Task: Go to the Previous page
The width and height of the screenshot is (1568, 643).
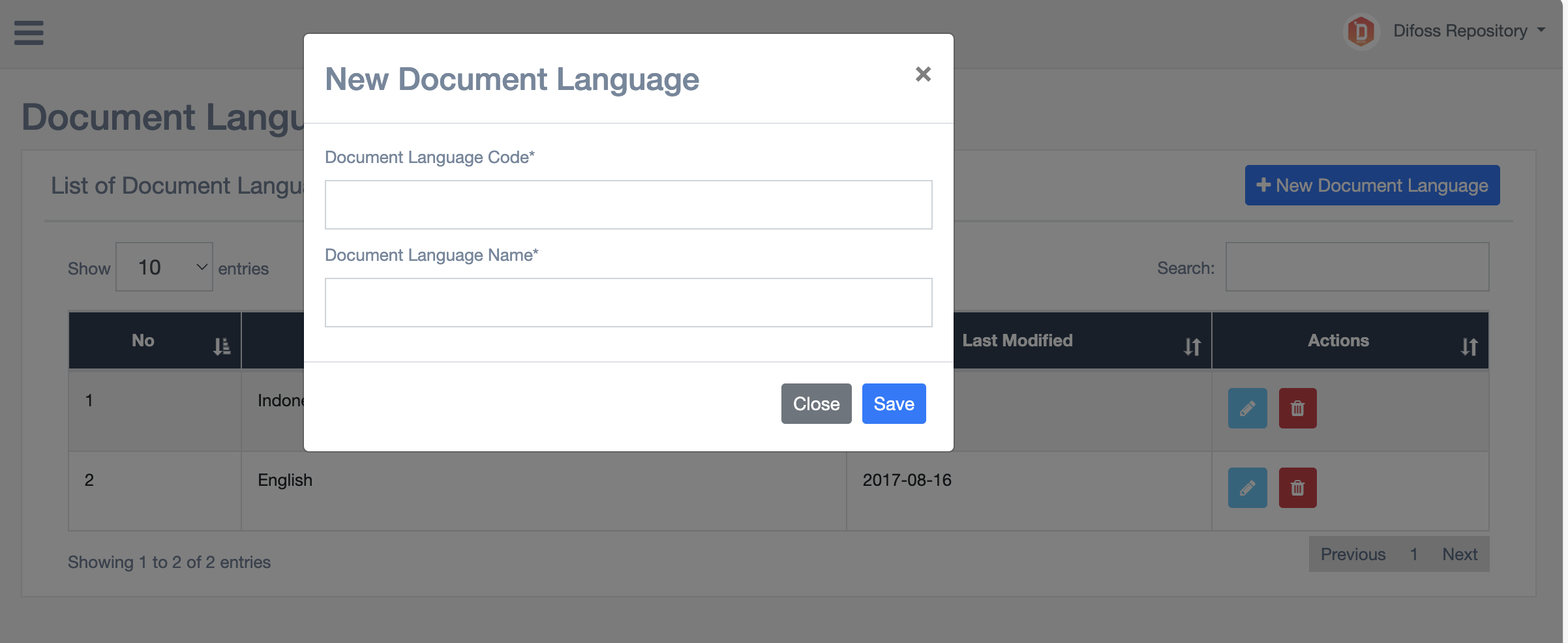Action: tap(1353, 554)
